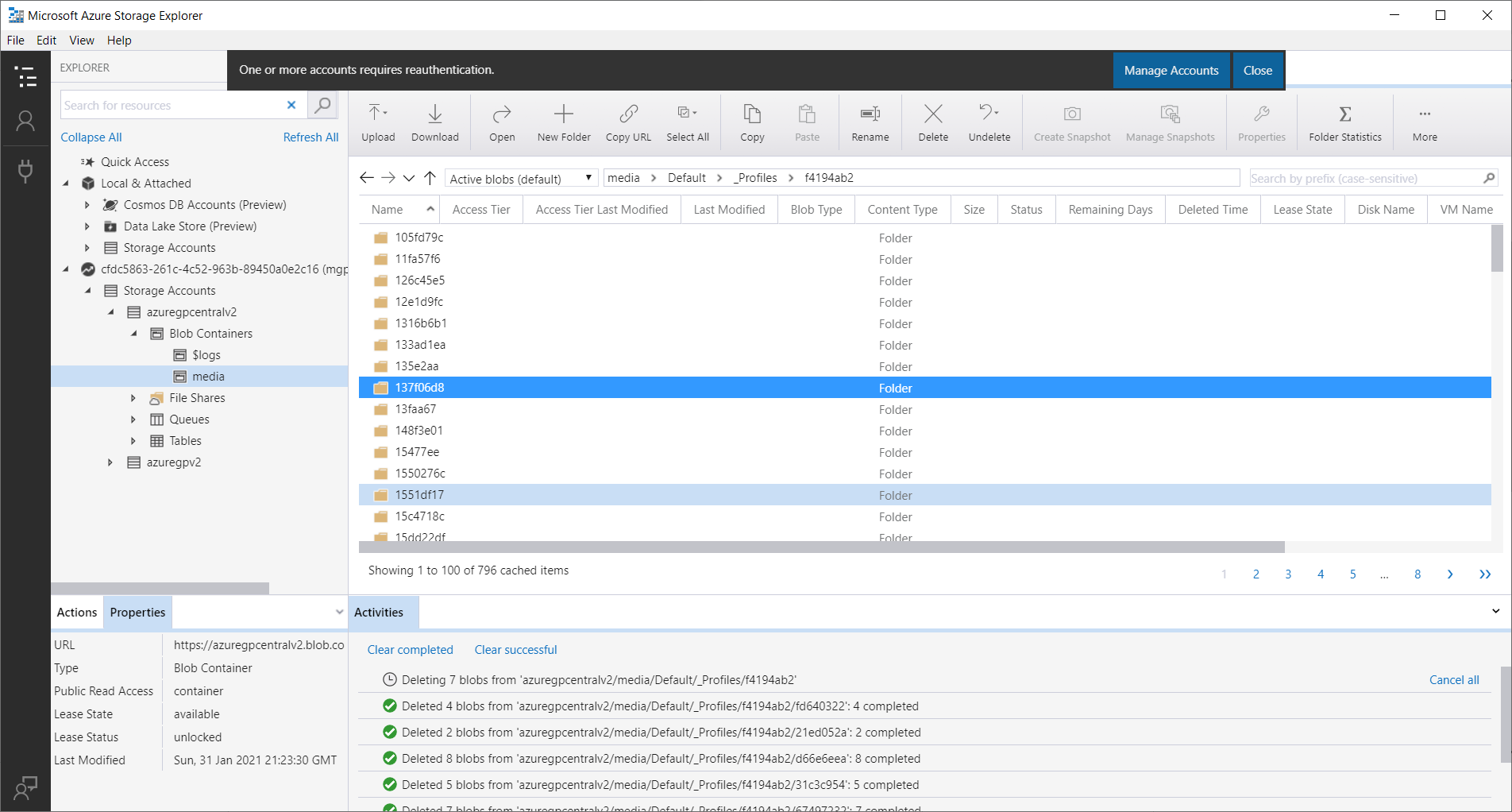Navigate up one folder level
The width and height of the screenshot is (1512, 812).
(x=430, y=178)
